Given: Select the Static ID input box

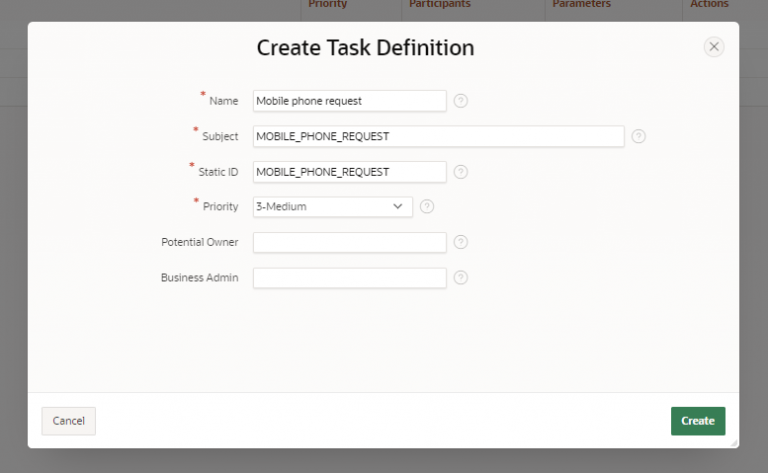Looking at the screenshot, I should tap(350, 172).
